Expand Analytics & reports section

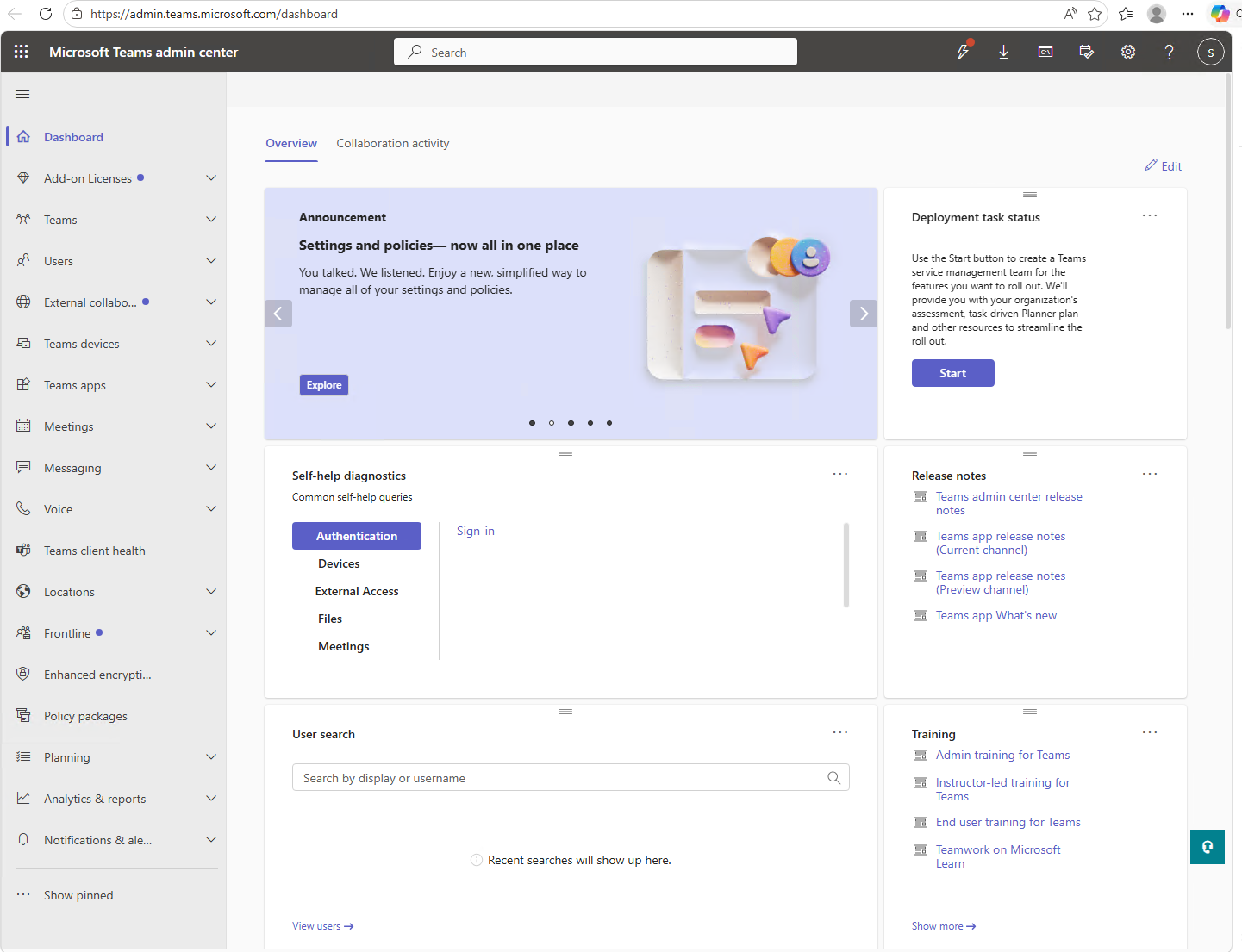pyautogui.click(x=210, y=799)
